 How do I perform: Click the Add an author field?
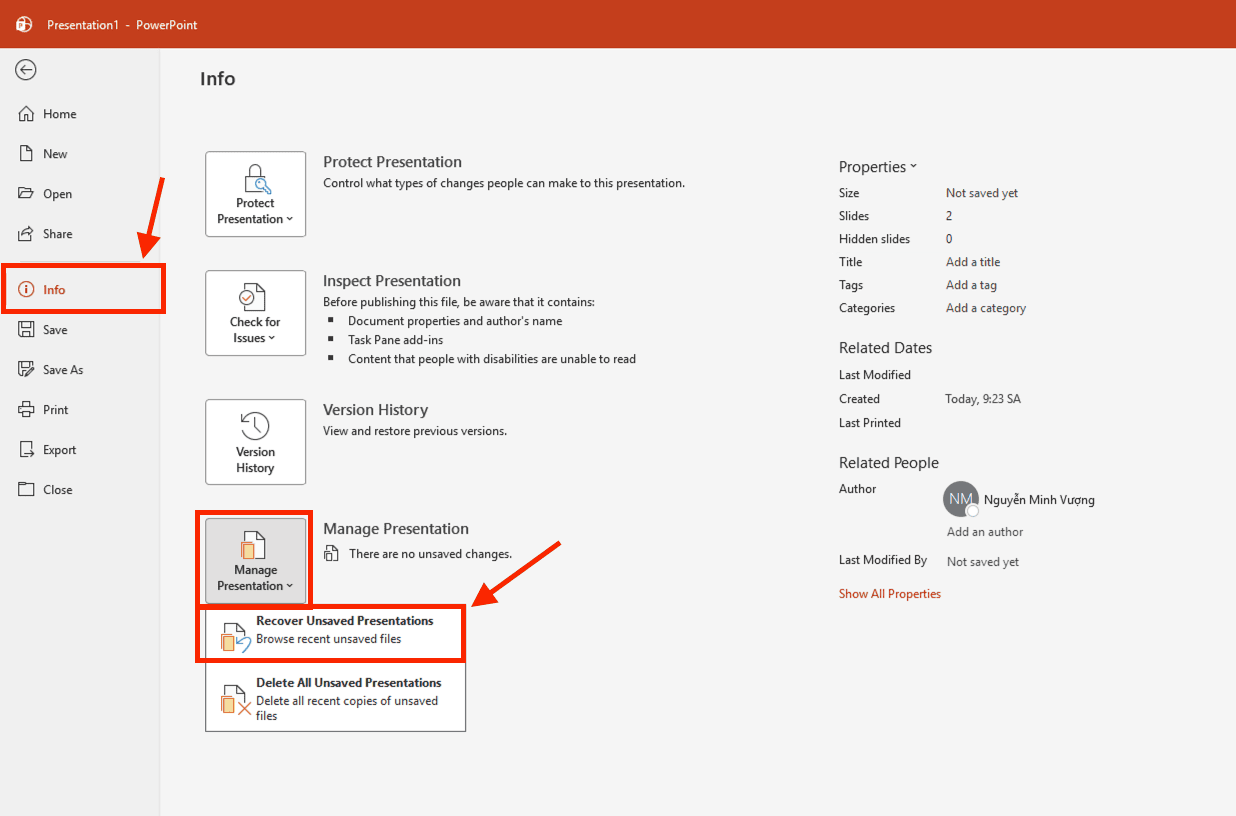[x=985, y=532]
